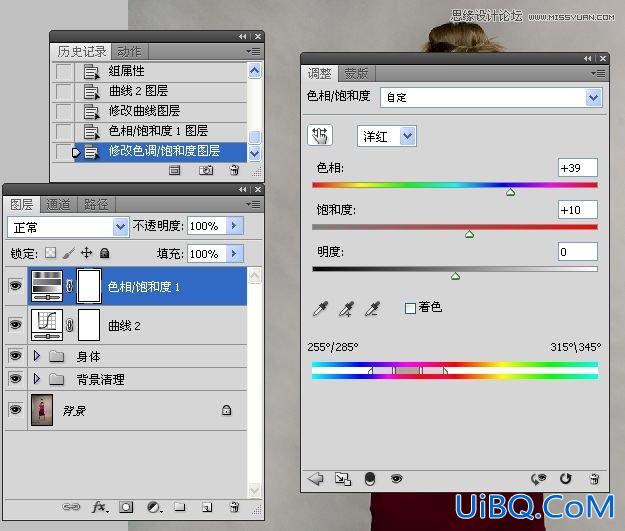This screenshot has height=531, width=625.
Task: Lock image pixels brush icon
Action: (69, 253)
